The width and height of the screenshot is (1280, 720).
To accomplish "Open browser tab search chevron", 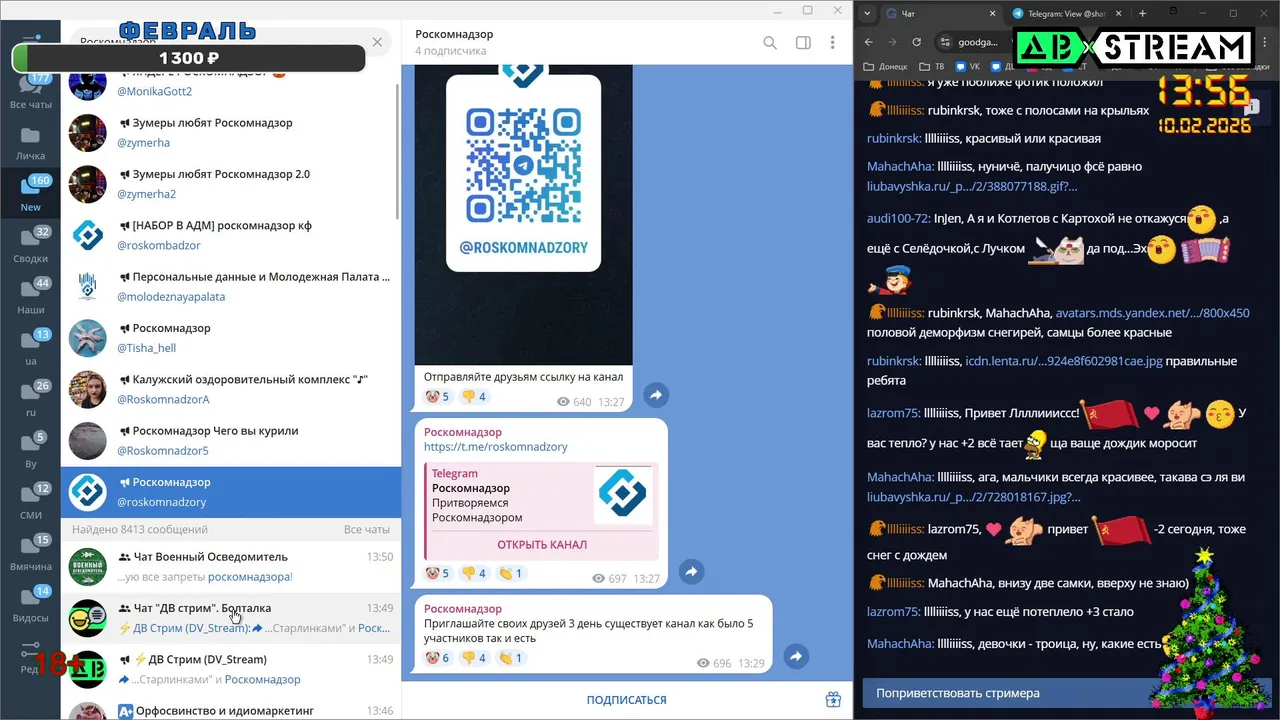I will (868, 13).
